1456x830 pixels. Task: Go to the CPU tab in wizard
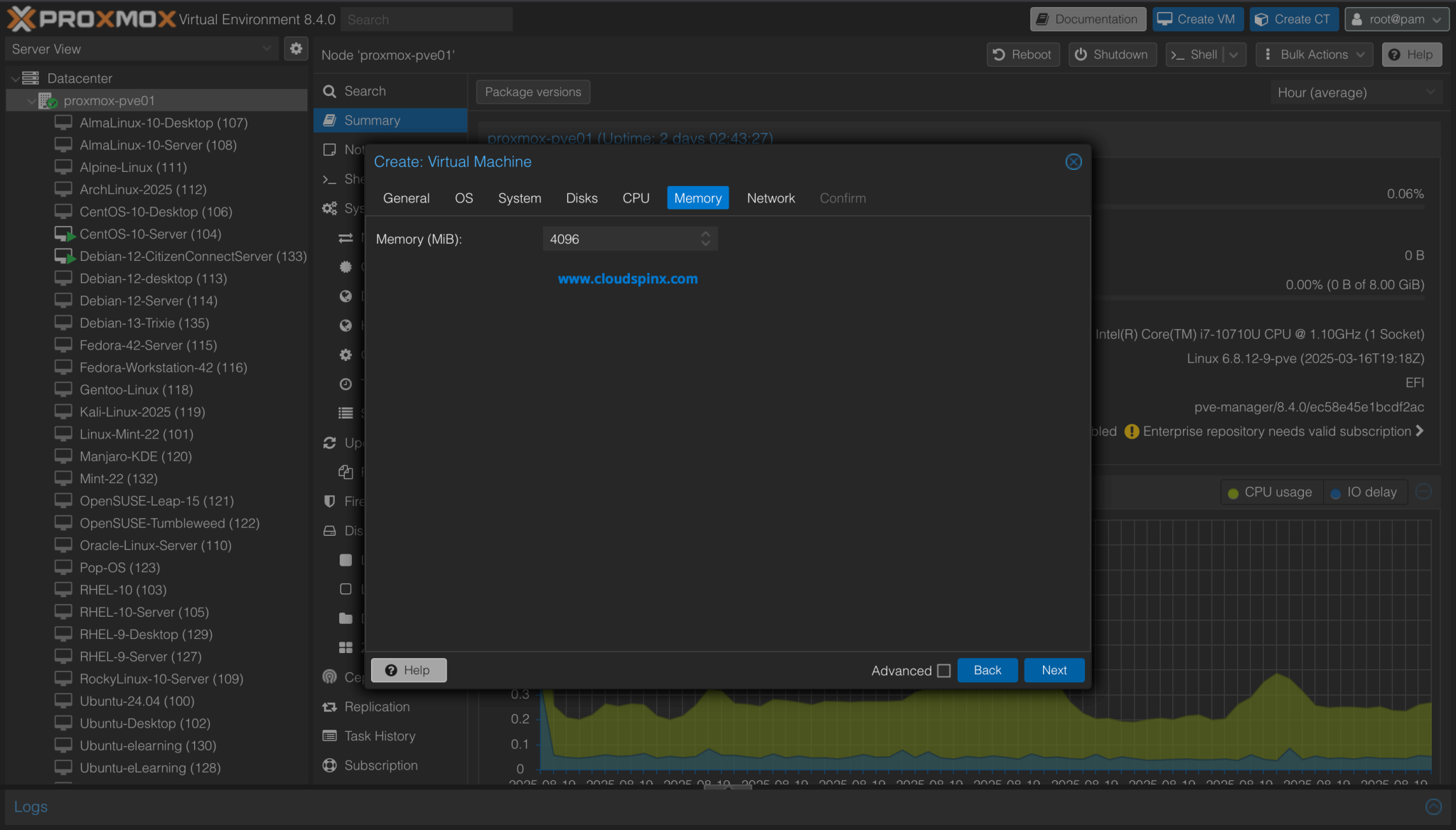pyautogui.click(x=636, y=198)
